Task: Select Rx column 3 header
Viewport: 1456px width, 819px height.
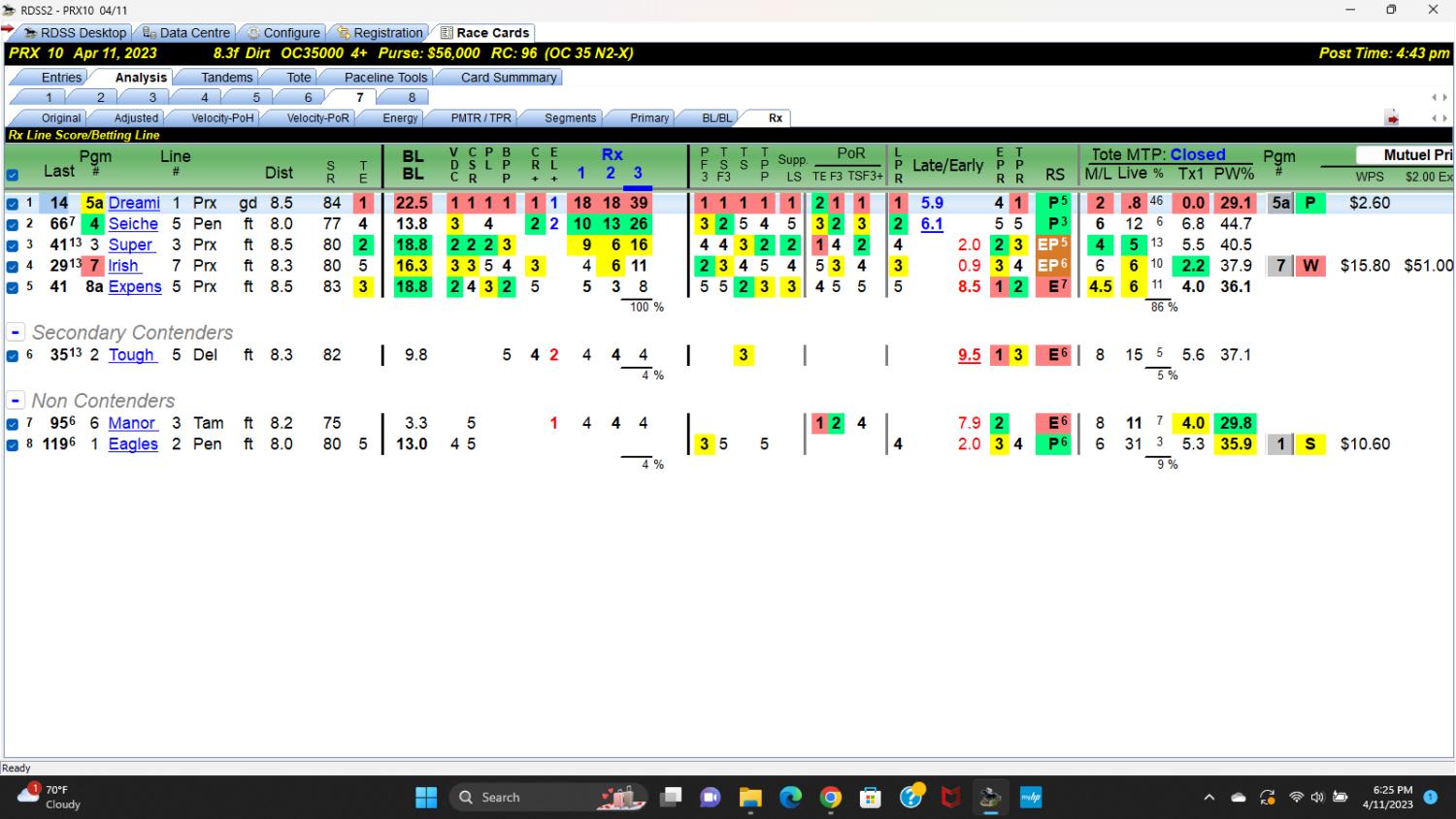Action: (x=638, y=173)
